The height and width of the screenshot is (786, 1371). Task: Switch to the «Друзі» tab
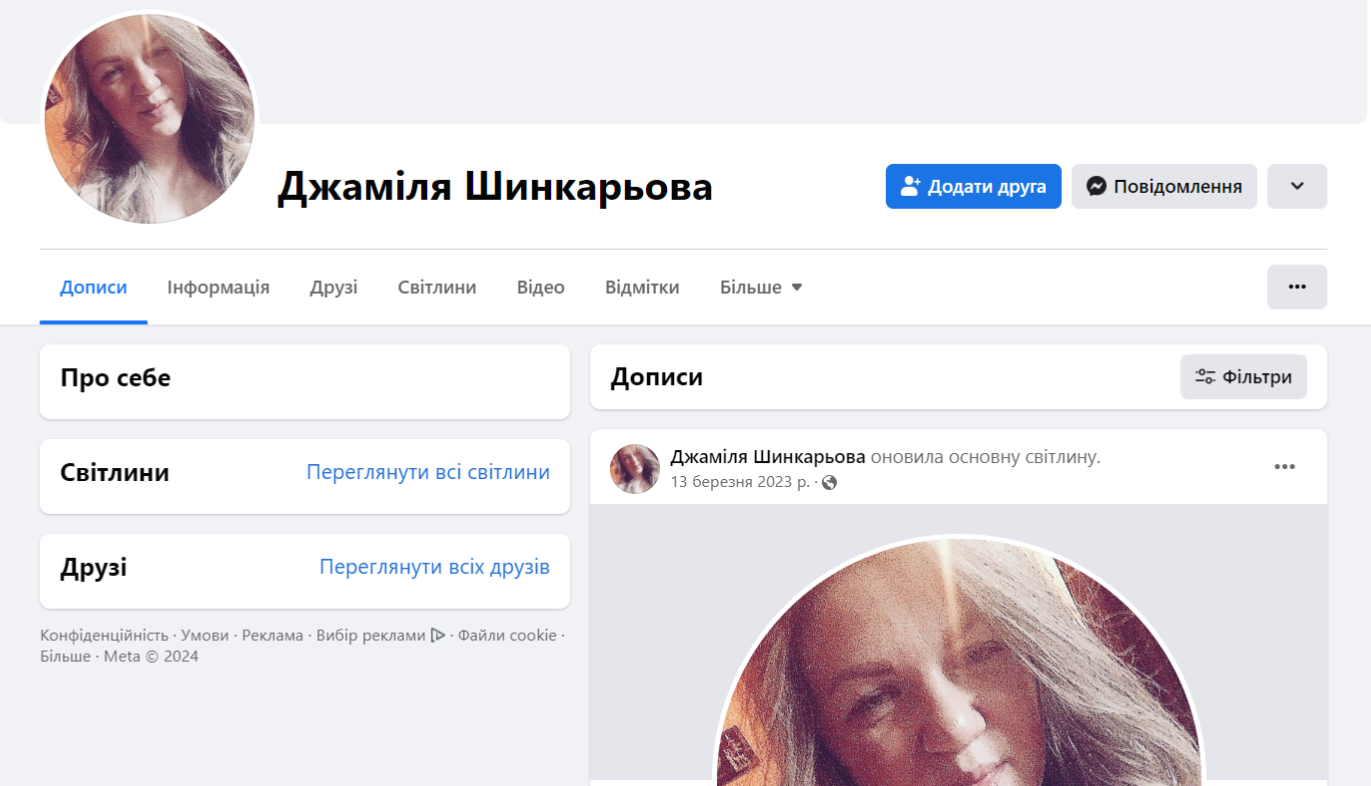pyautogui.click(x=333, y=288)
